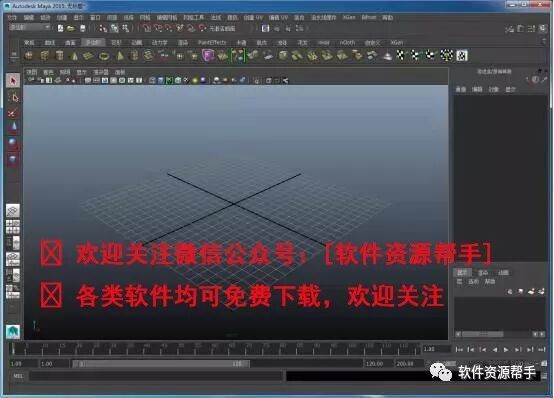
Task: Open the Help menu in main menubar
Action: (388, 17)
